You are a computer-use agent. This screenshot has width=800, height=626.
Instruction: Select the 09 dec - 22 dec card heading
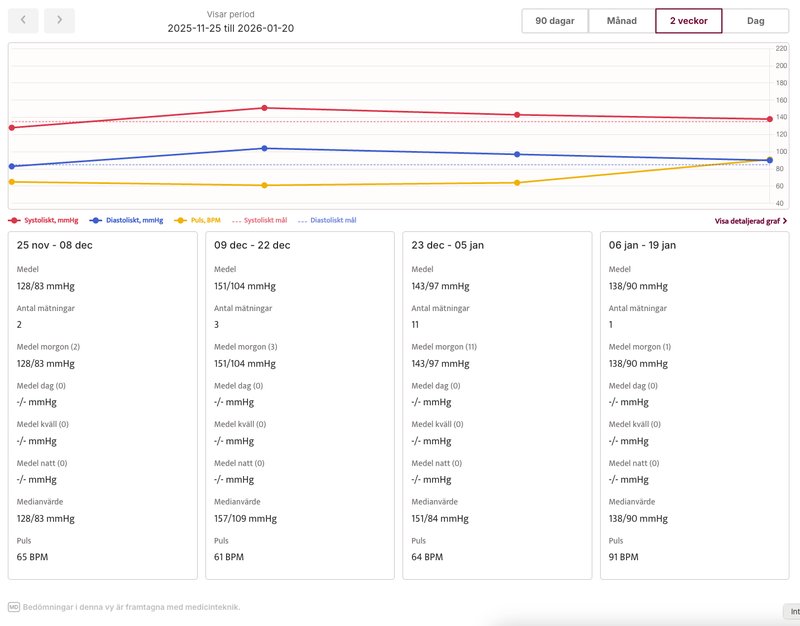coord(252,245)
